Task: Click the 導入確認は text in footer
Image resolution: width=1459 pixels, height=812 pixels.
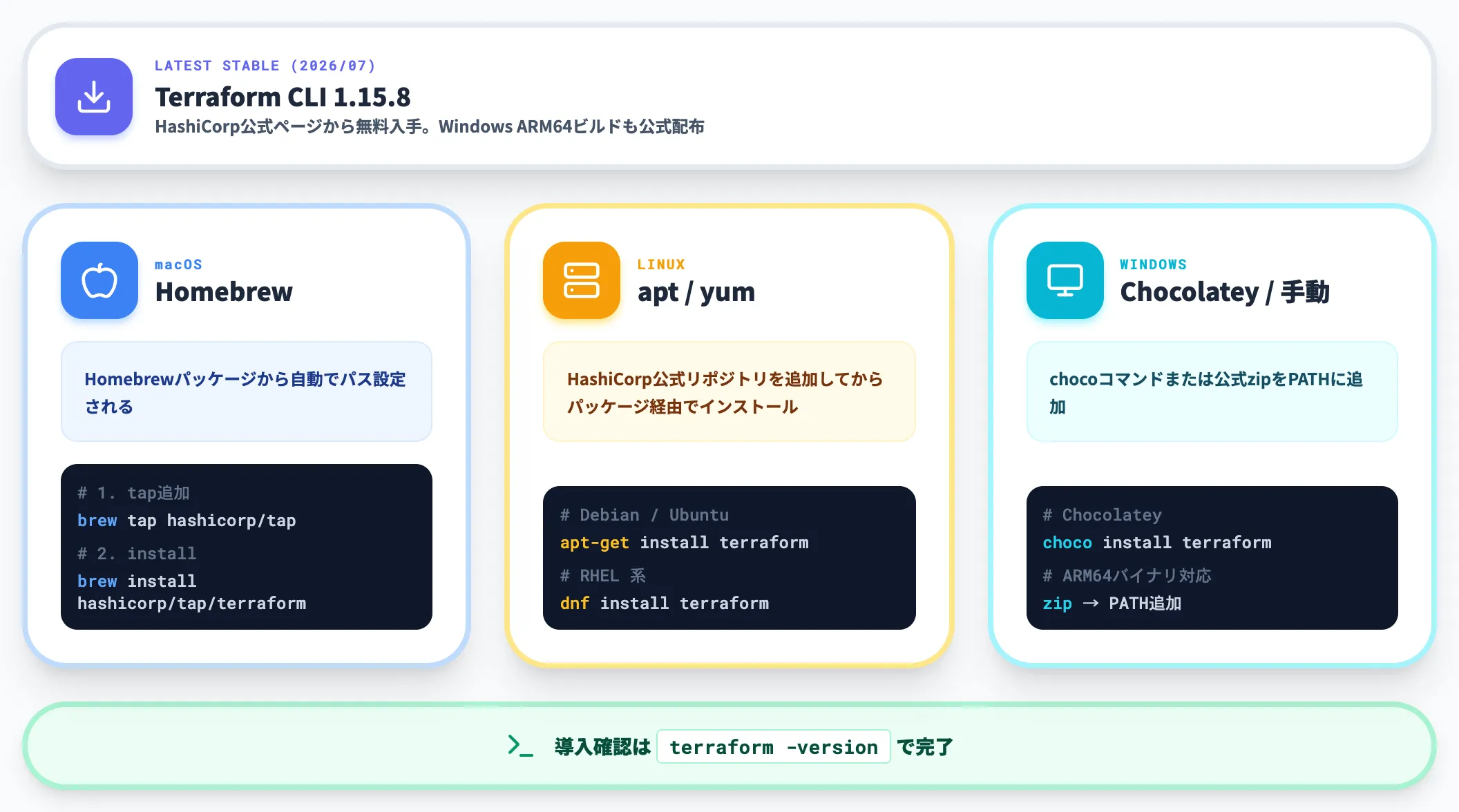Action: [602, 747]
